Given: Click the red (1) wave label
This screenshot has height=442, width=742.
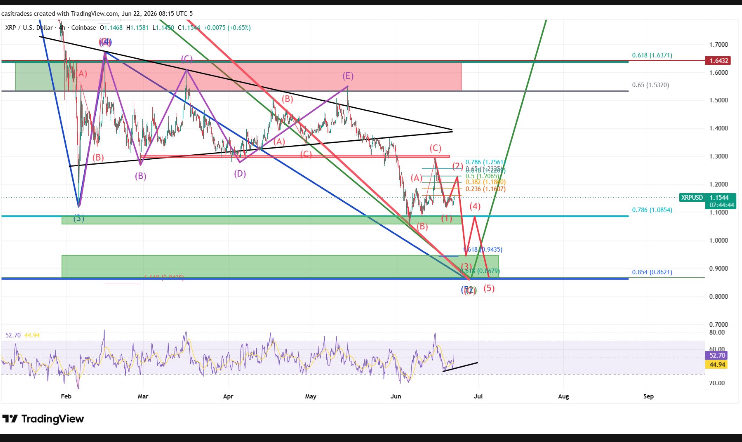Looking at the screenshot, I should coord(446,218).
